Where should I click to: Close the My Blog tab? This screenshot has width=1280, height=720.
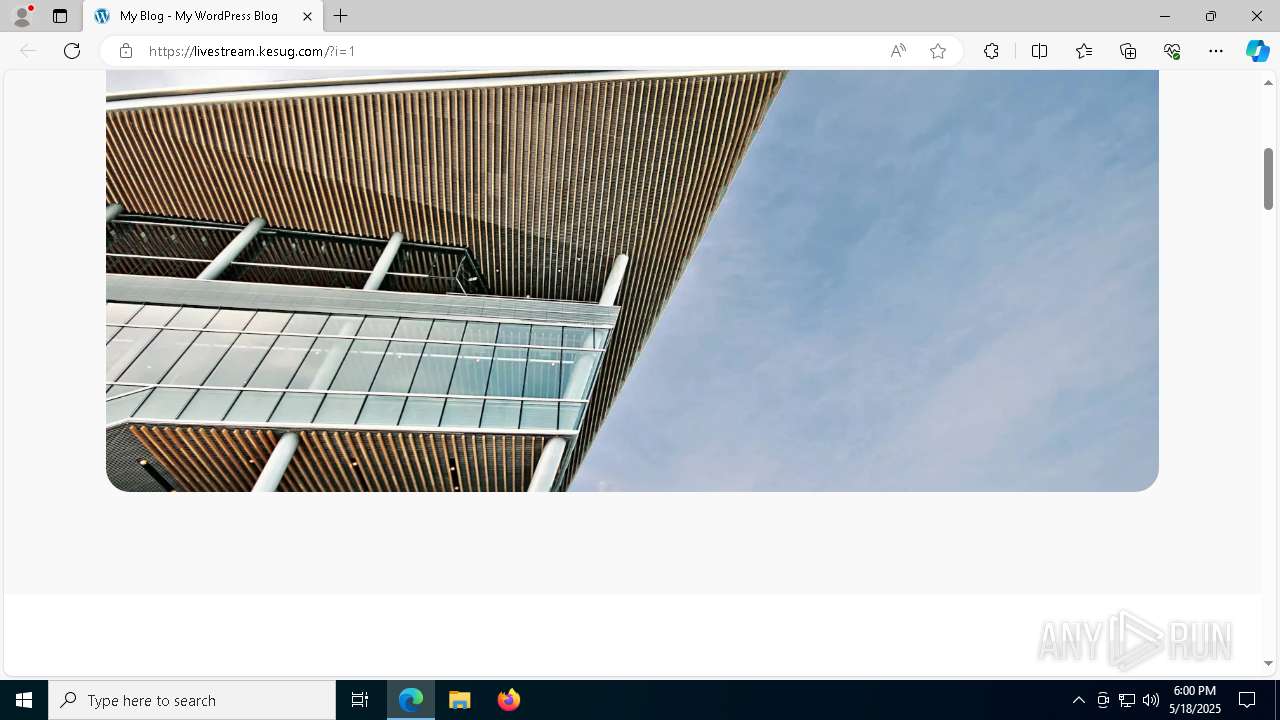pyautogui.click(x=307, y=16)
